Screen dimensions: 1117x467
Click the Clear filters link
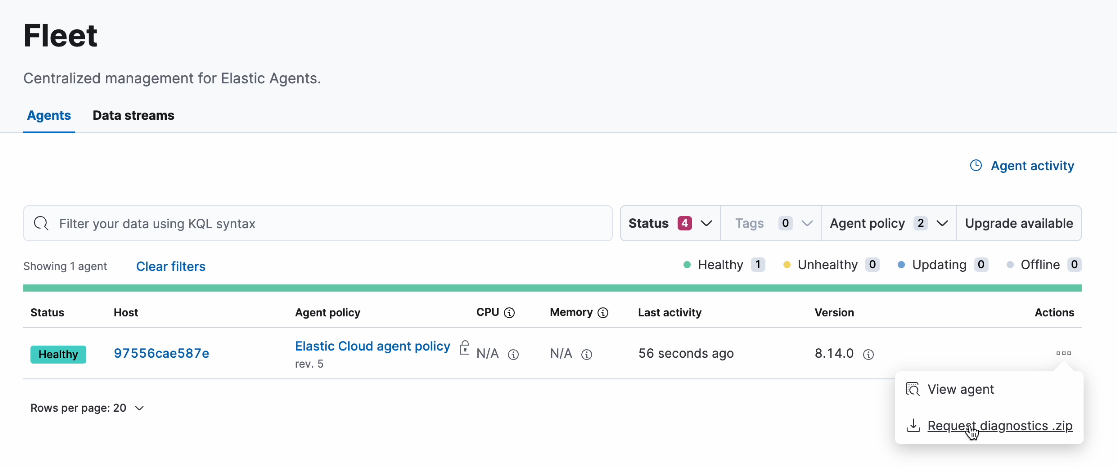tap(171, 267)
